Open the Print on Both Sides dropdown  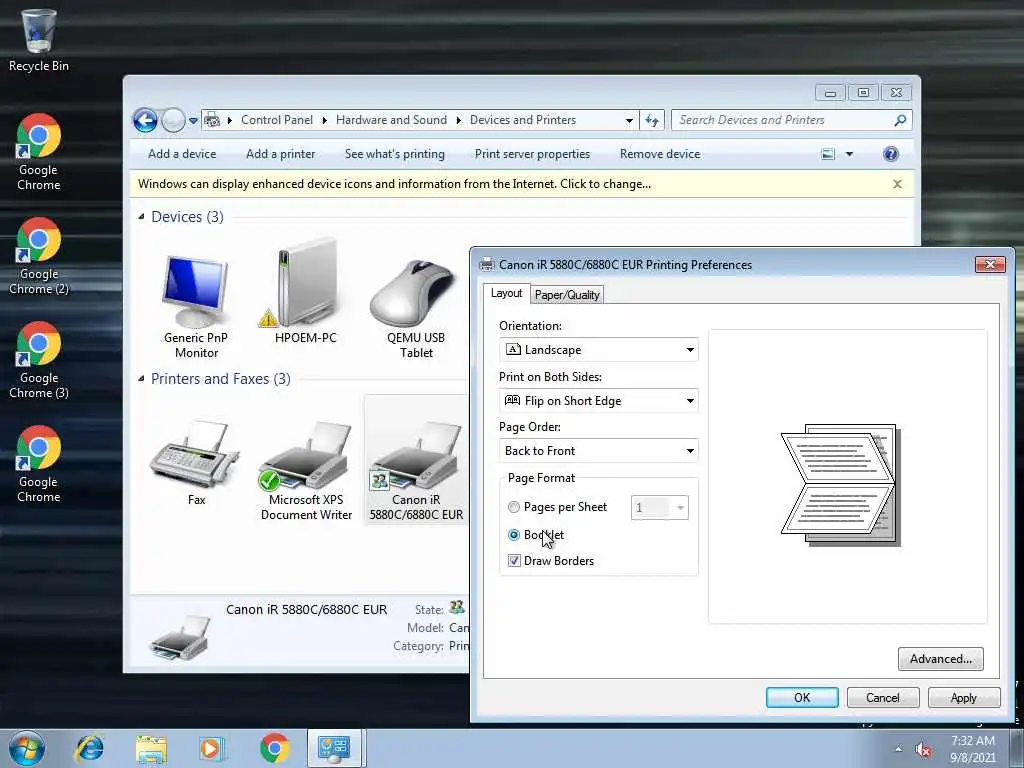pyautogui.click(x=598, y=400)
